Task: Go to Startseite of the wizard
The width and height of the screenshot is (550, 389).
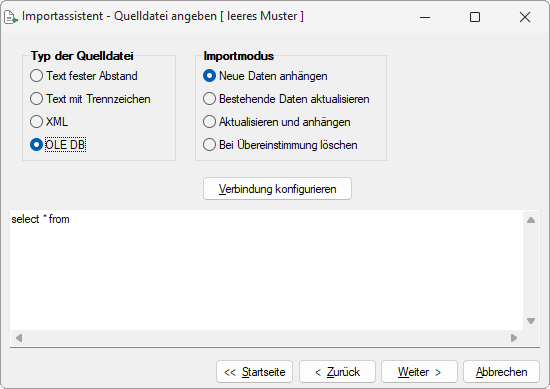Action: [x=255, y=372]
